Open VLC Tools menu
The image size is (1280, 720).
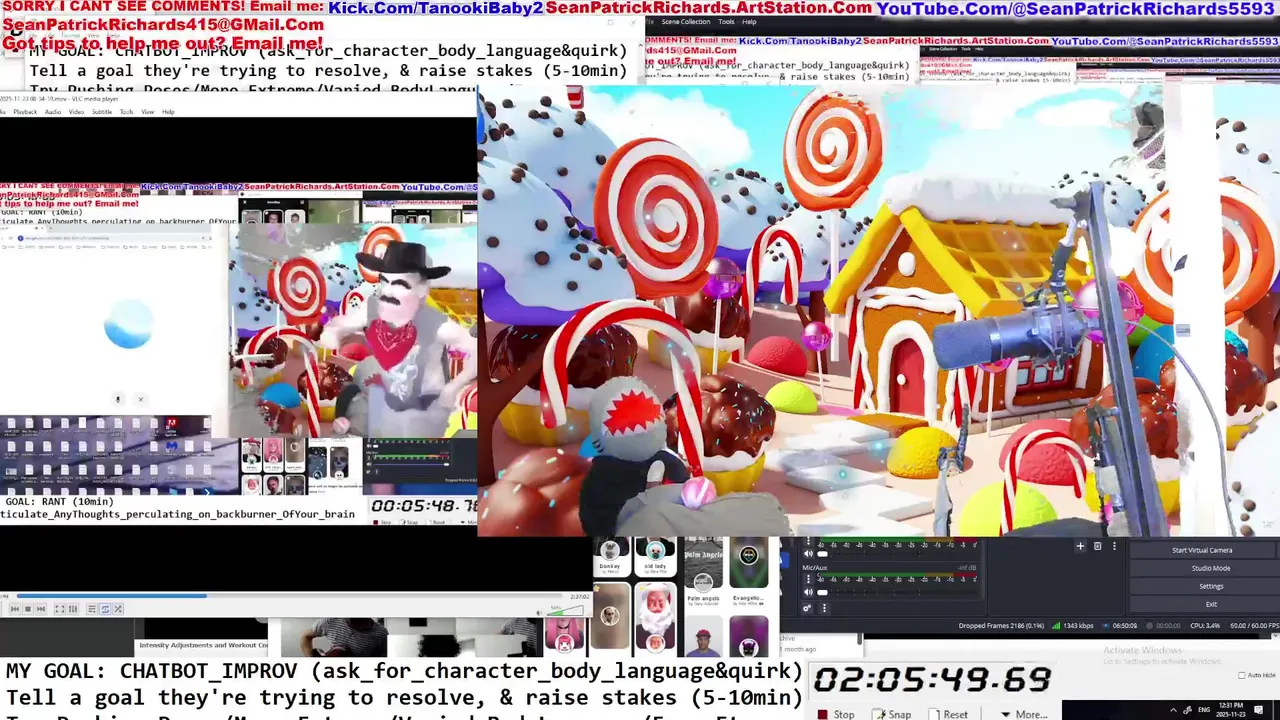coord(127,112)
